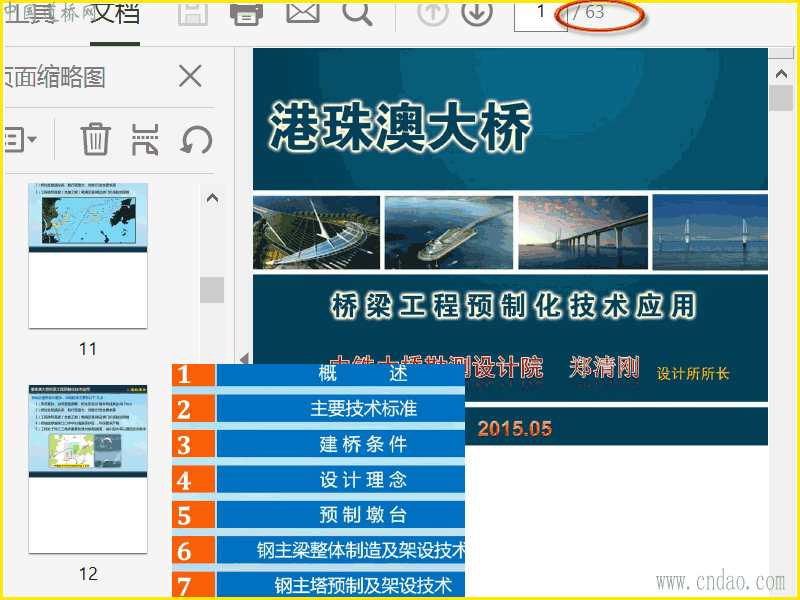Click the 页面缩略图 panel title
This screenshot has height=600, width=800.
(55, 78)
